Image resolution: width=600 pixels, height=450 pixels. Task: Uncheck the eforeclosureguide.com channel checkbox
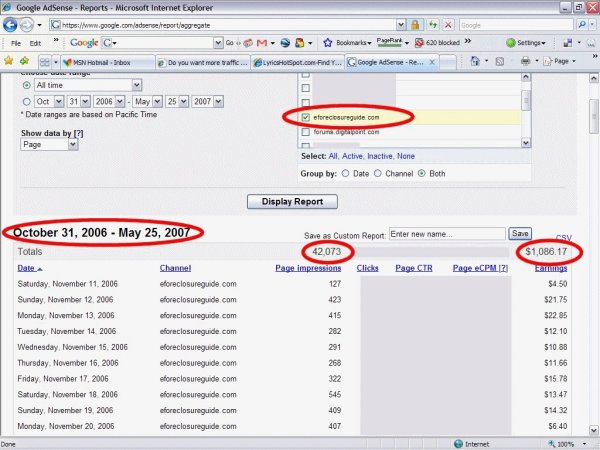(x=305, y=117)
